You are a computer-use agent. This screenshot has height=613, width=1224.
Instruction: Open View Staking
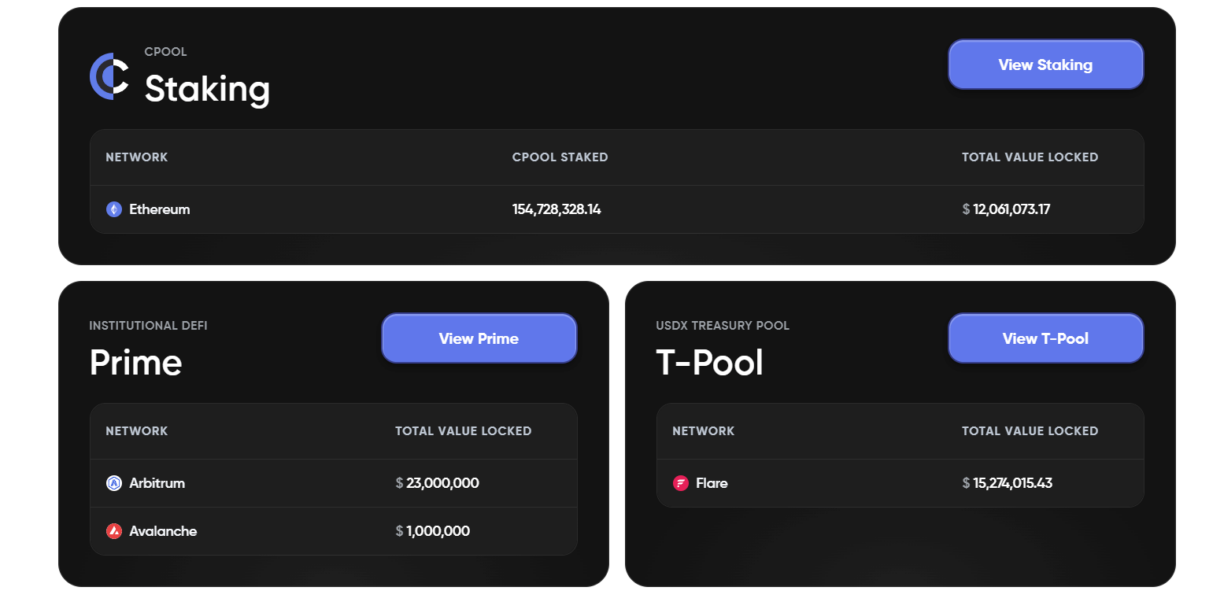[x=1045, y=64]
